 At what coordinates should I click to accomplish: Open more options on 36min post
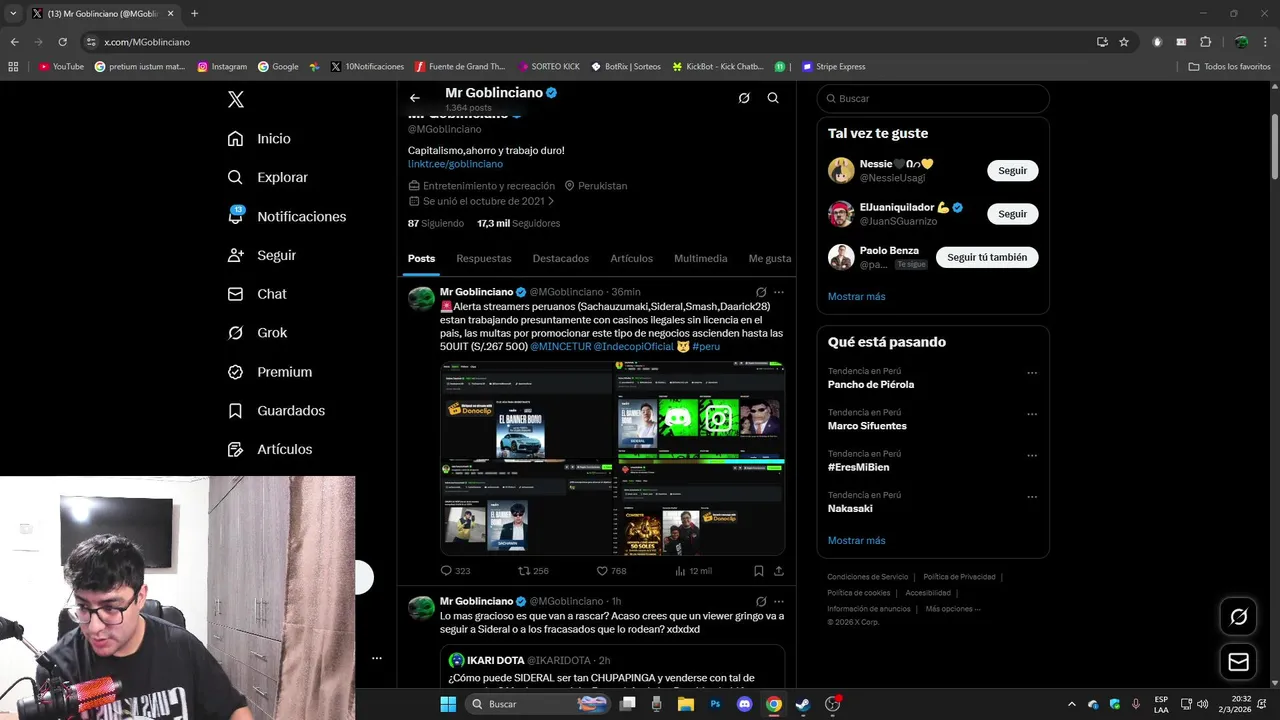pyautogui.click(x=779, y=292)
